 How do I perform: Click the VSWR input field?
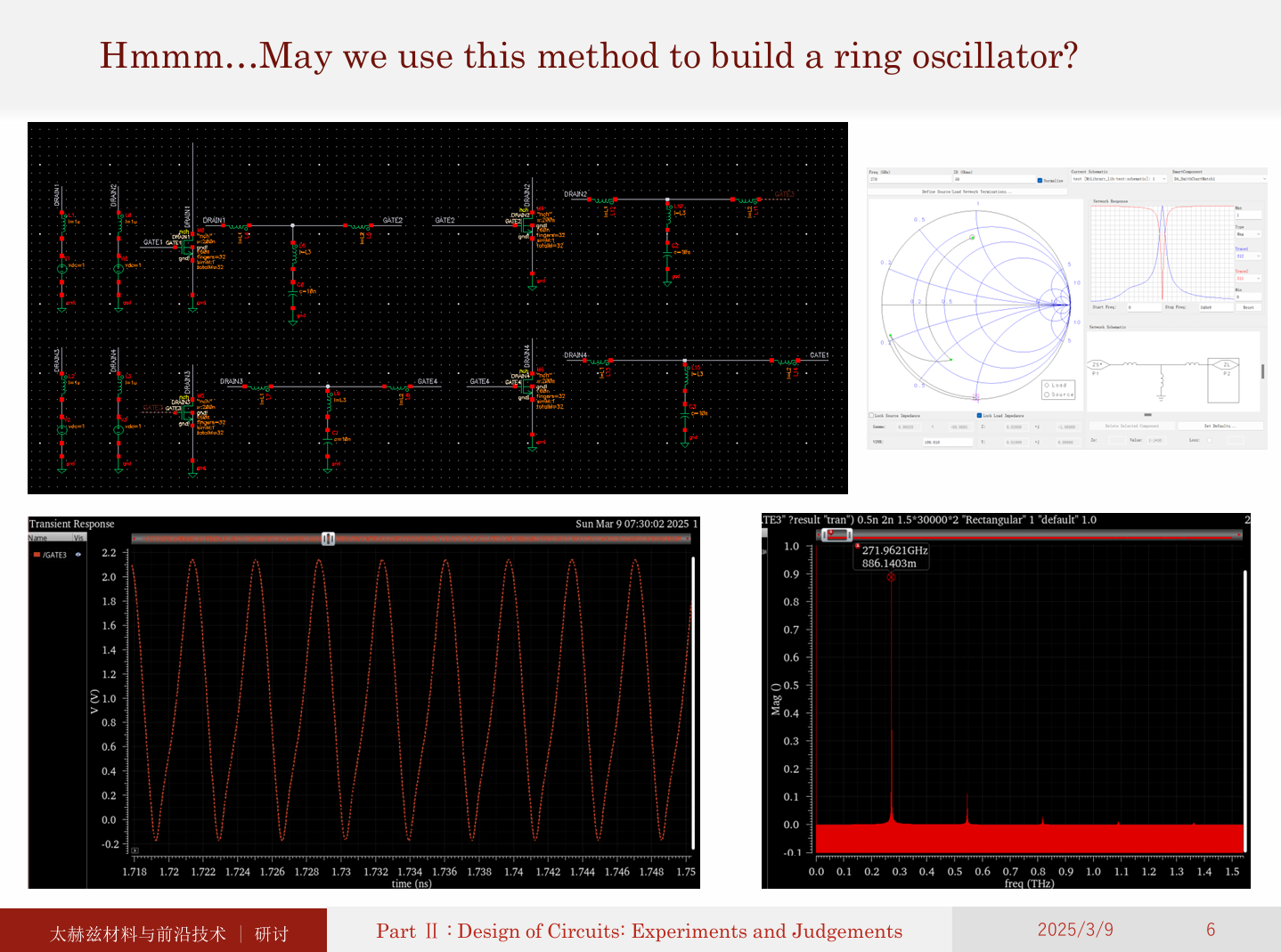tap(948, 442)
